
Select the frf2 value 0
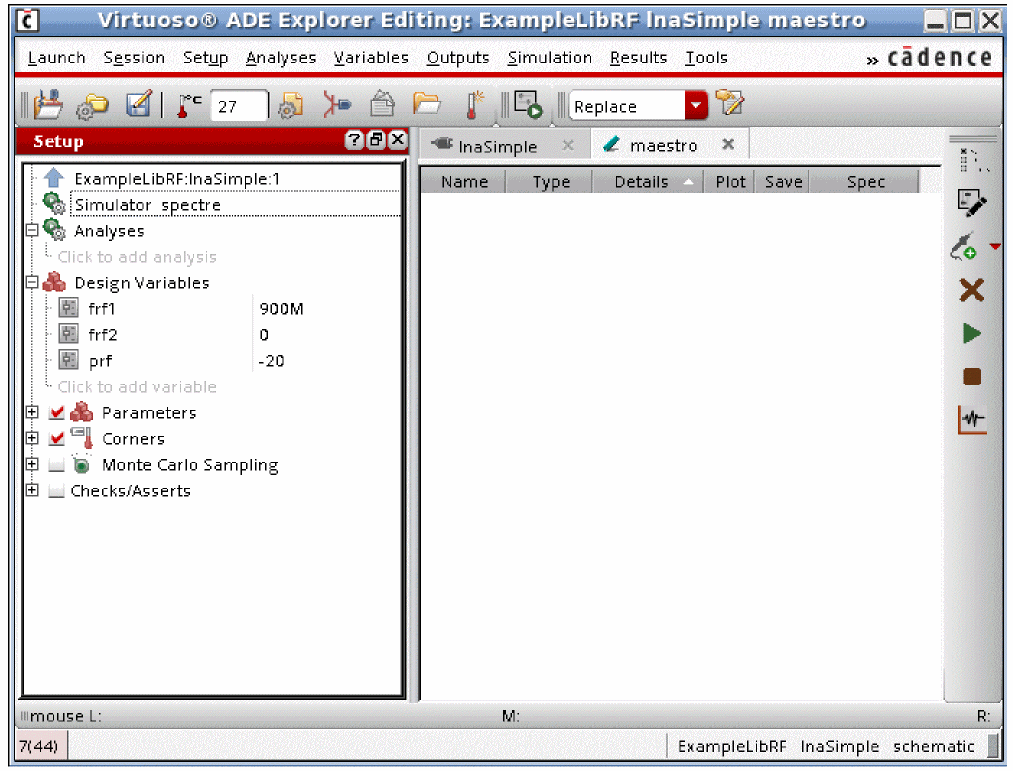tap(264, 335)
